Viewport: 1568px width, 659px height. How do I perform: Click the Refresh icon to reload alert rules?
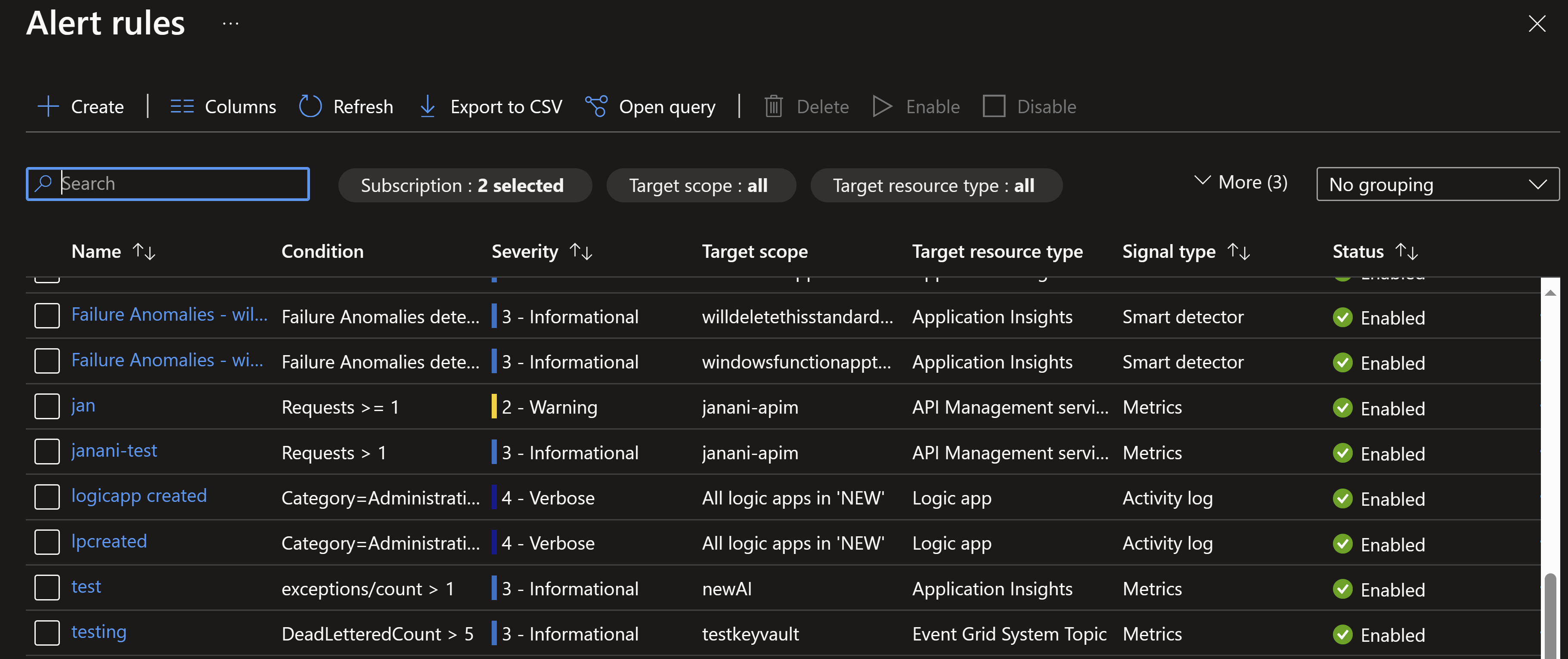pos(310,106)
